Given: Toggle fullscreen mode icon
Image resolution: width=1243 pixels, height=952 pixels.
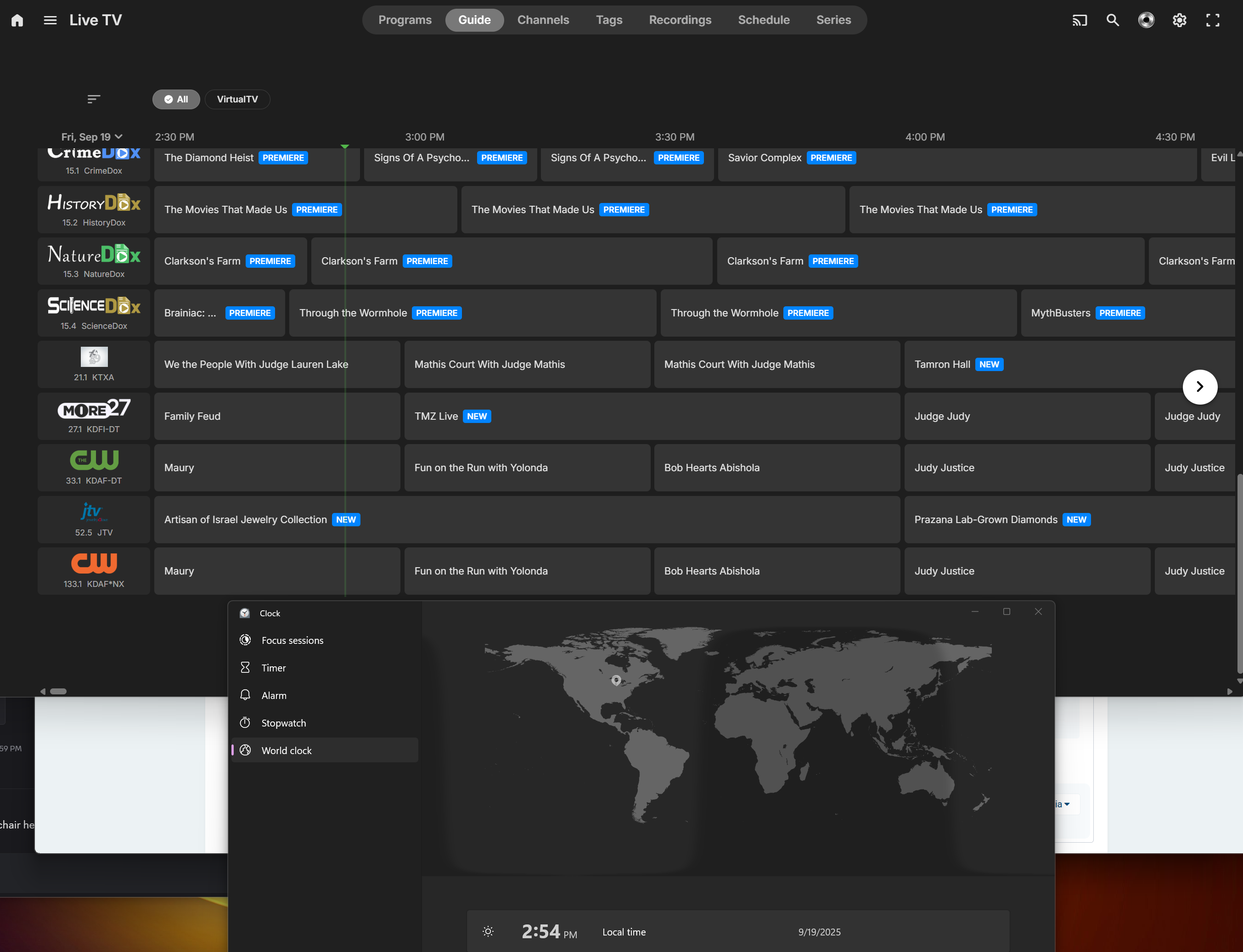Looking at the screenshot, I should coord(1212,20).
